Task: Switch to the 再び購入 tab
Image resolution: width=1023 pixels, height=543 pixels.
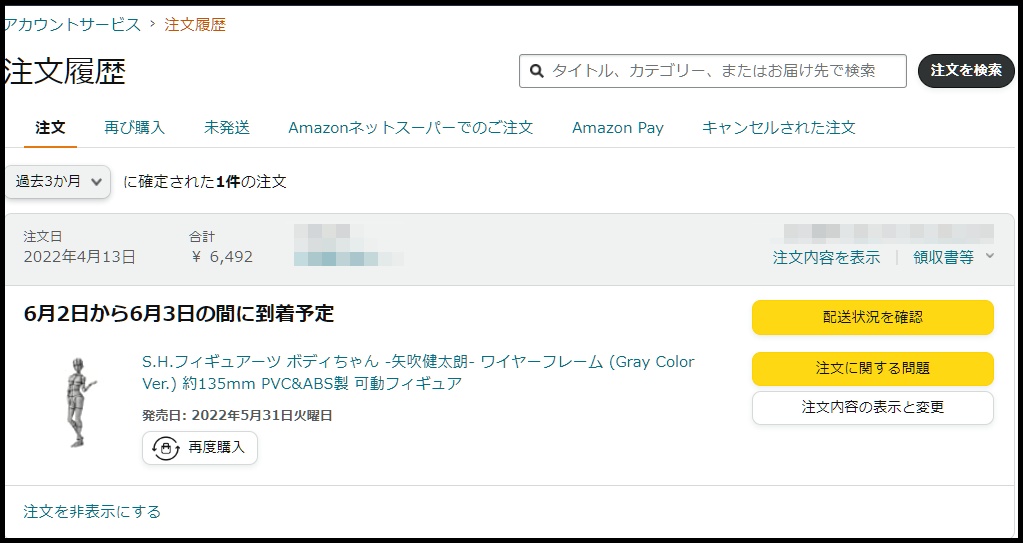Action: coord(134,128)
